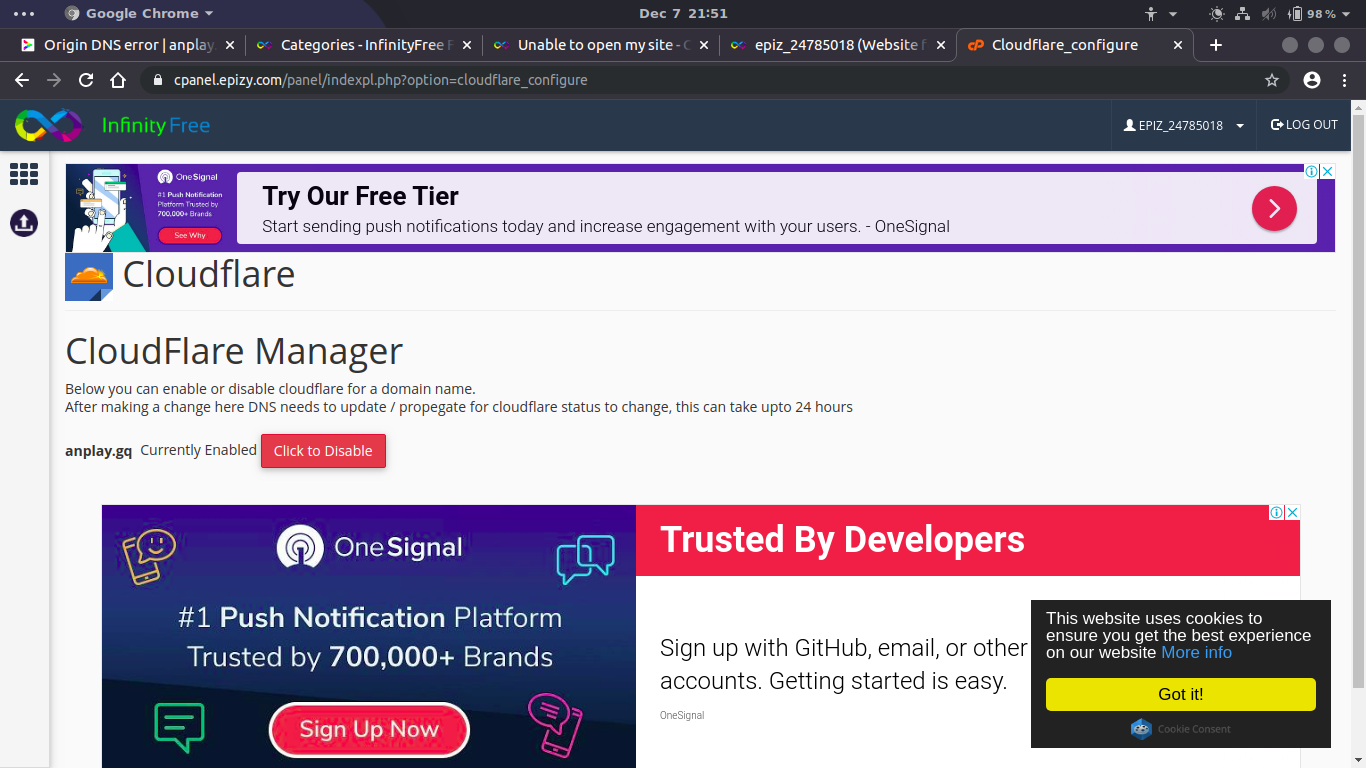Click the Trusted By Developers headline
Viewport: 1366px width, 768px height.
coord(842,540)
